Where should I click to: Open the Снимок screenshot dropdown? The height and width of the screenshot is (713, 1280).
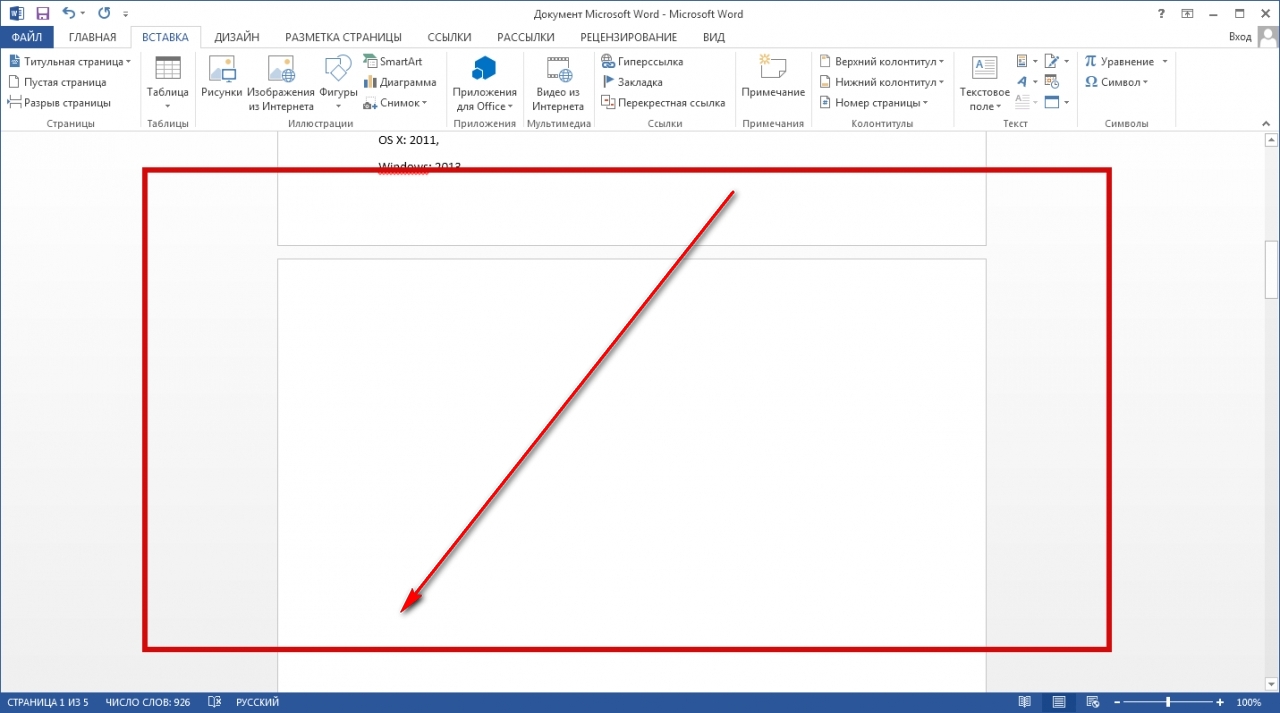(395, 103)
